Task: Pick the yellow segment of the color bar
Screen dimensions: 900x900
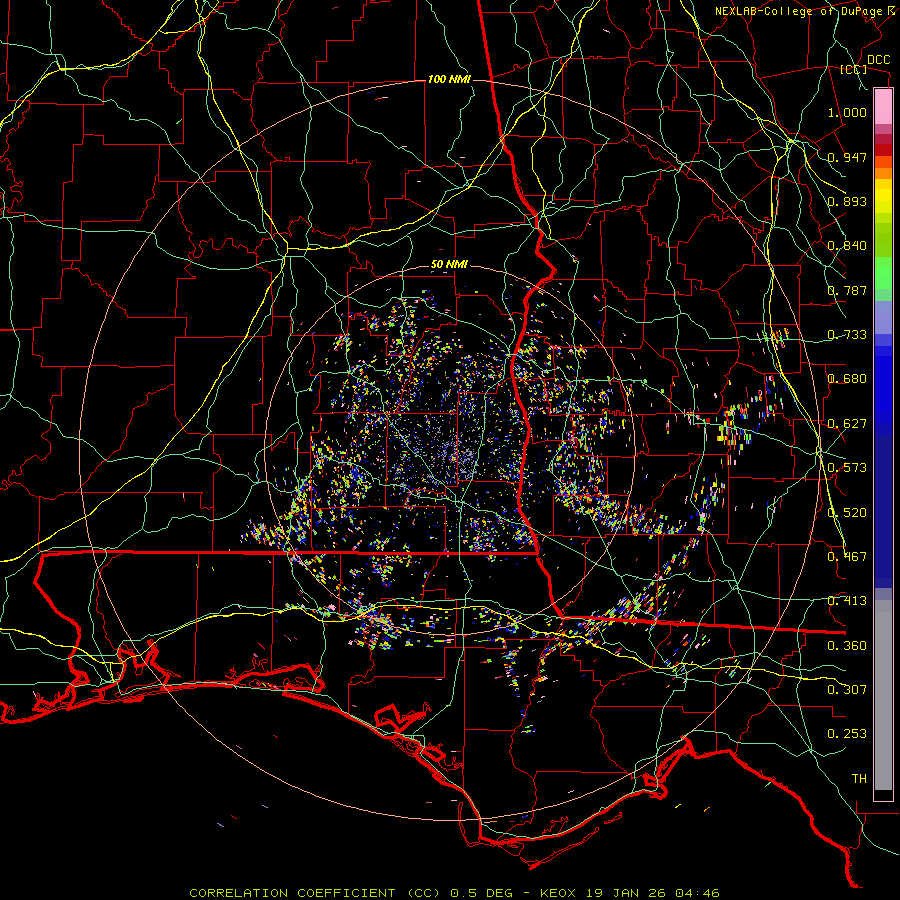Action: pos(883,196)
